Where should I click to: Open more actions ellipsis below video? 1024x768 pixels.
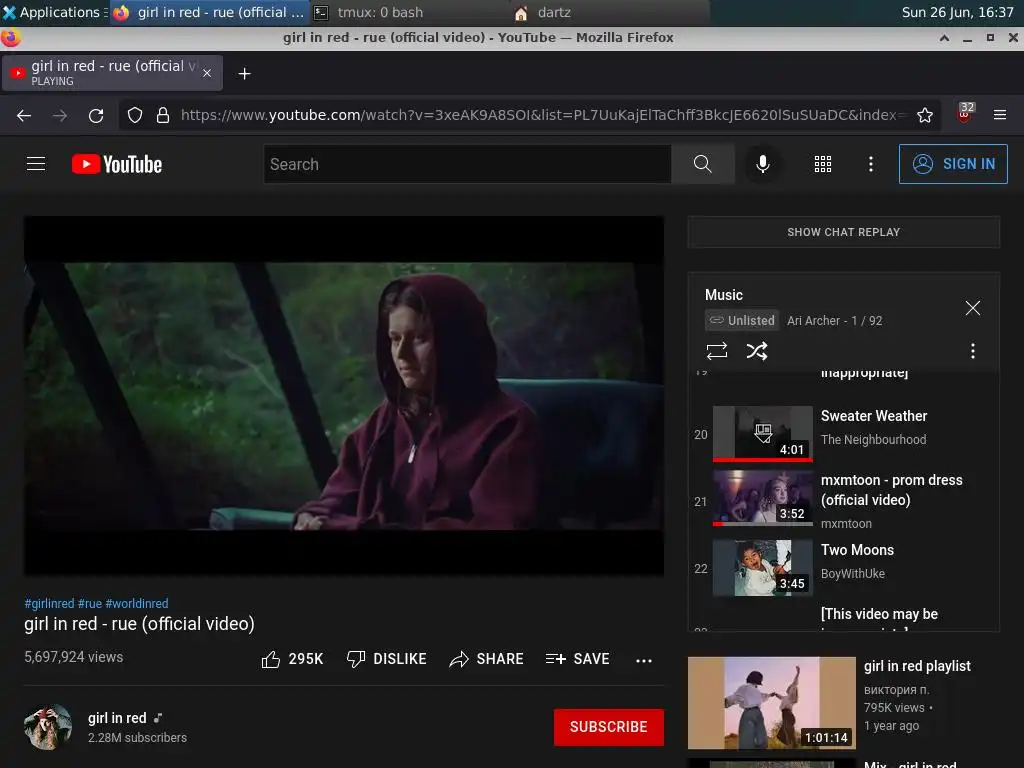click(644, 661)
